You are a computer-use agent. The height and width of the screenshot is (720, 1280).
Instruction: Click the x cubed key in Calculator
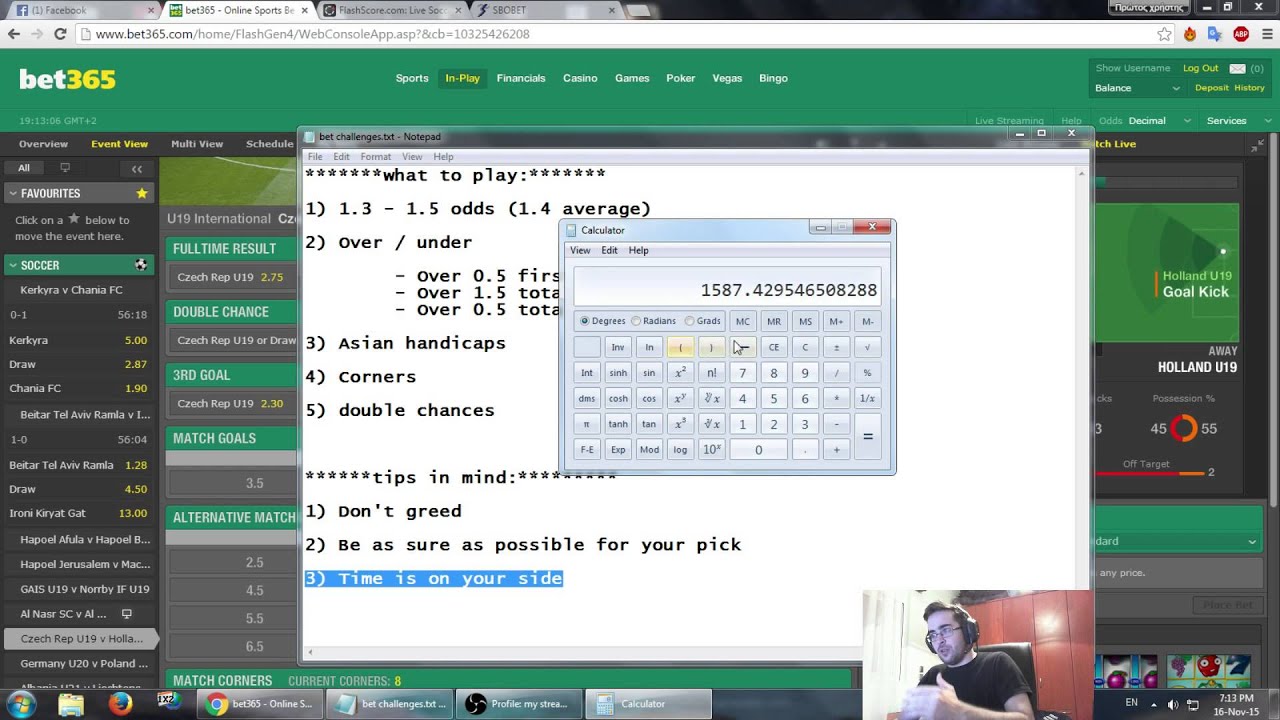point(680,424)
